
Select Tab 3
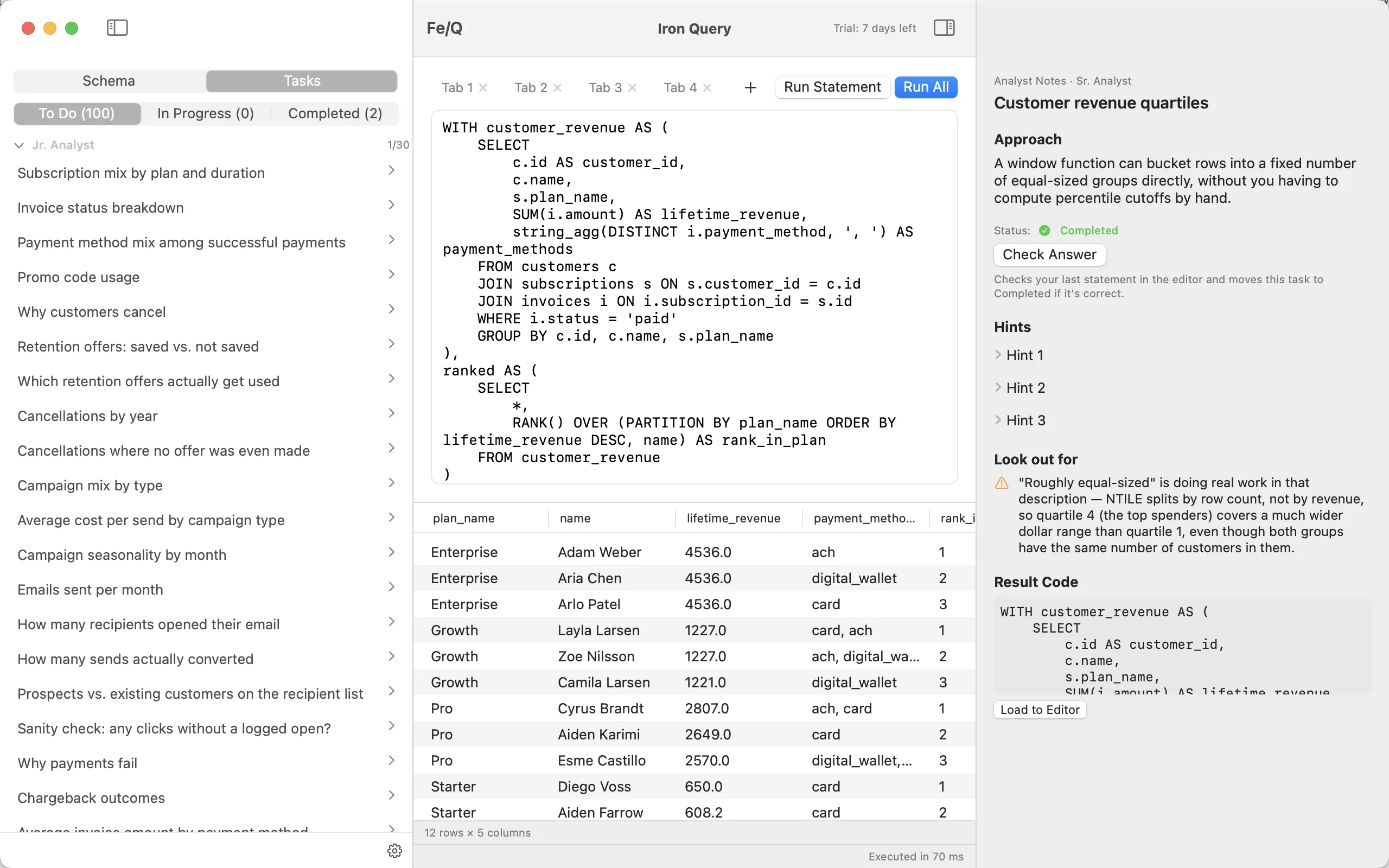[605, 88]
